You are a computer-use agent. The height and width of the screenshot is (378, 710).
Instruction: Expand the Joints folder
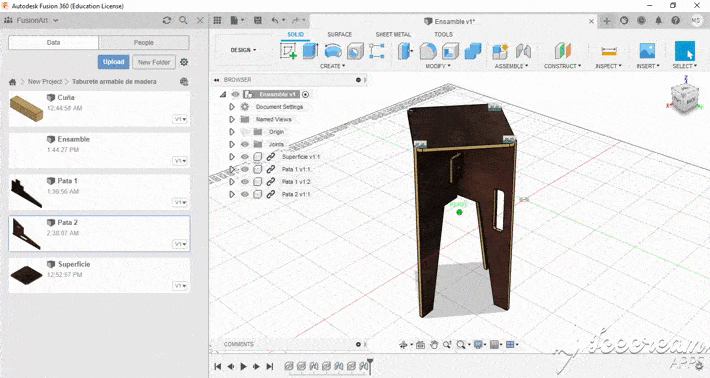231,144
